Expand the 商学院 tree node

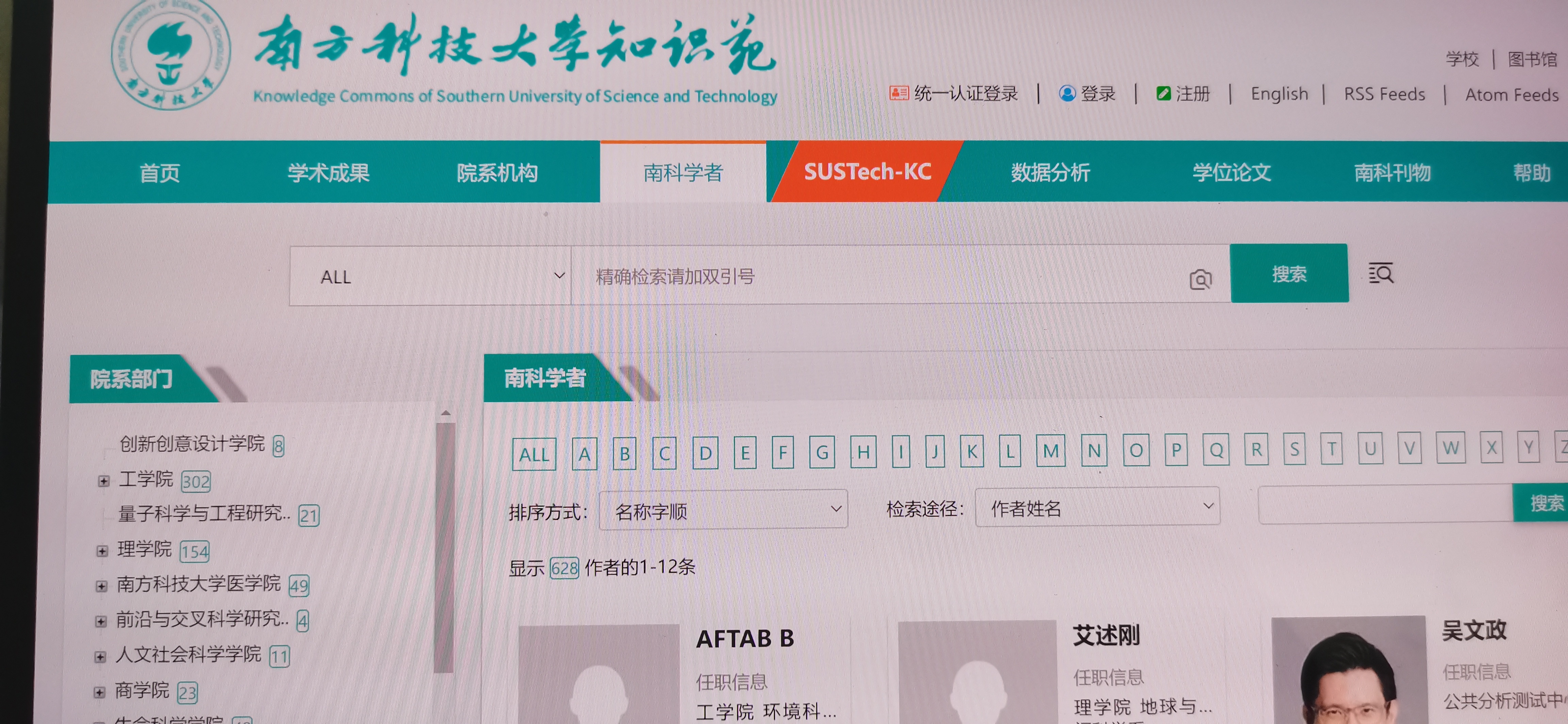[100, 692]
